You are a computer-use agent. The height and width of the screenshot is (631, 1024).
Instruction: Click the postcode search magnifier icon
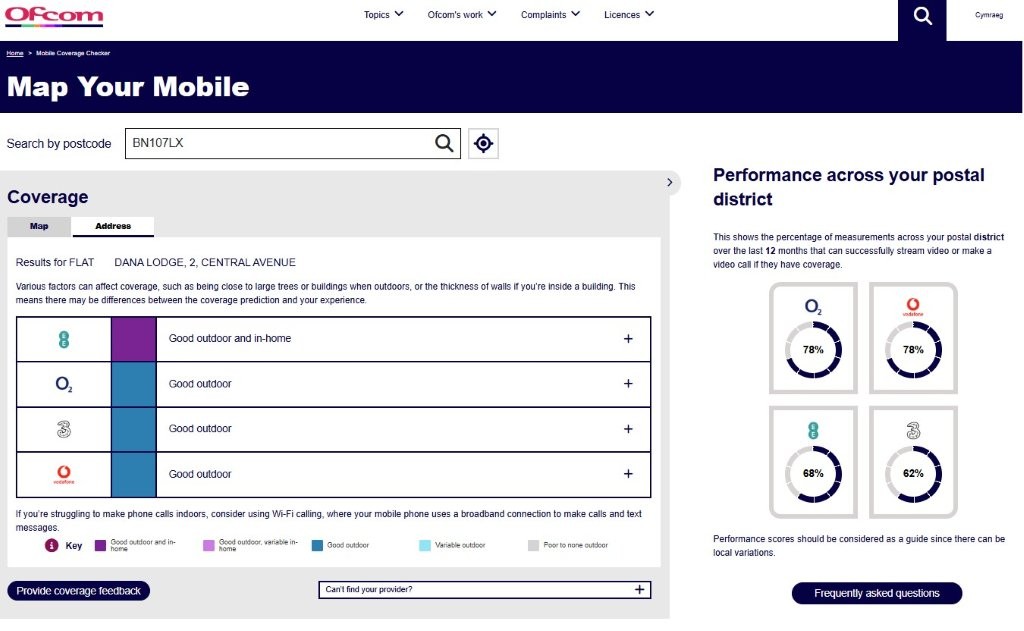[444, 143]
